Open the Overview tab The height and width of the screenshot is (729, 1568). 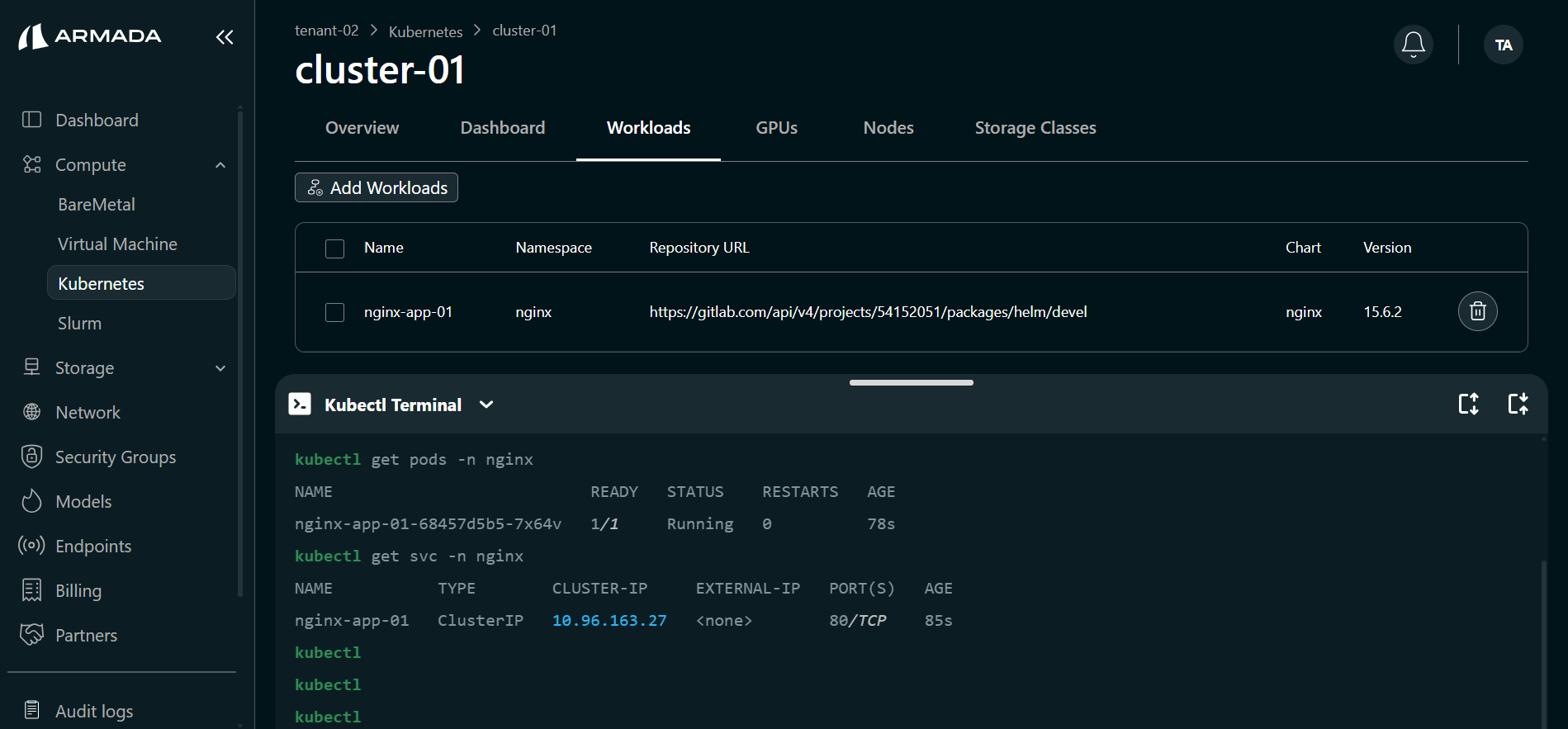(x=362, y=128)
